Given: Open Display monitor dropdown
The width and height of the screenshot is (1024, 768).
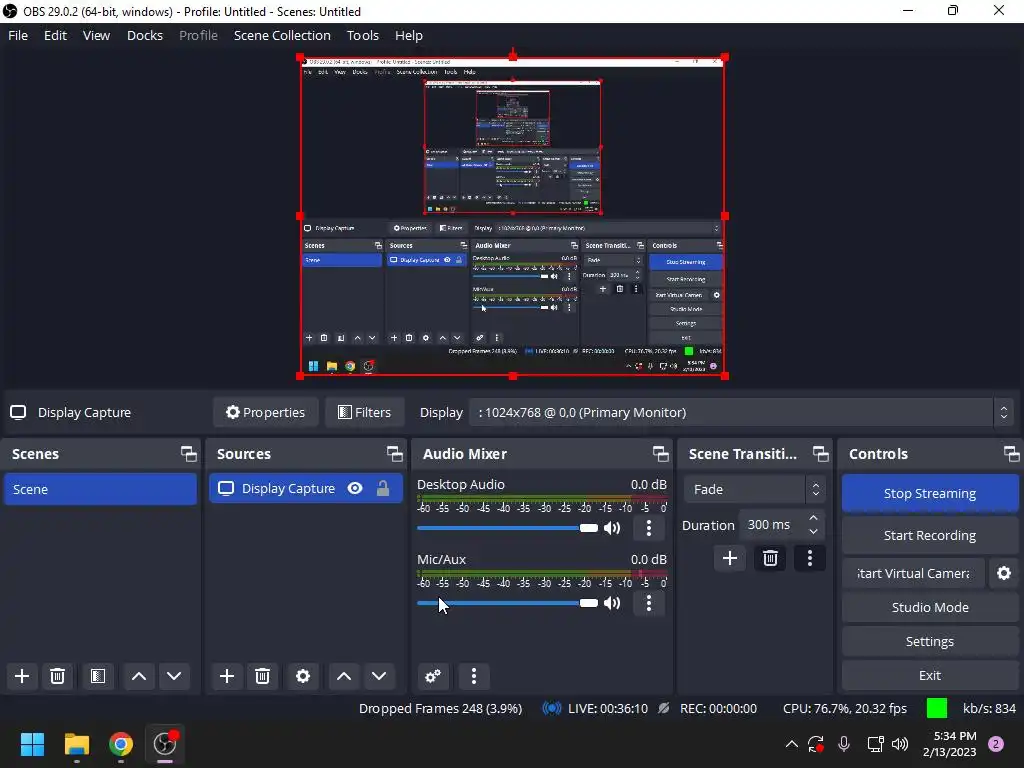Looking at the screenshot, I should 741,412.
